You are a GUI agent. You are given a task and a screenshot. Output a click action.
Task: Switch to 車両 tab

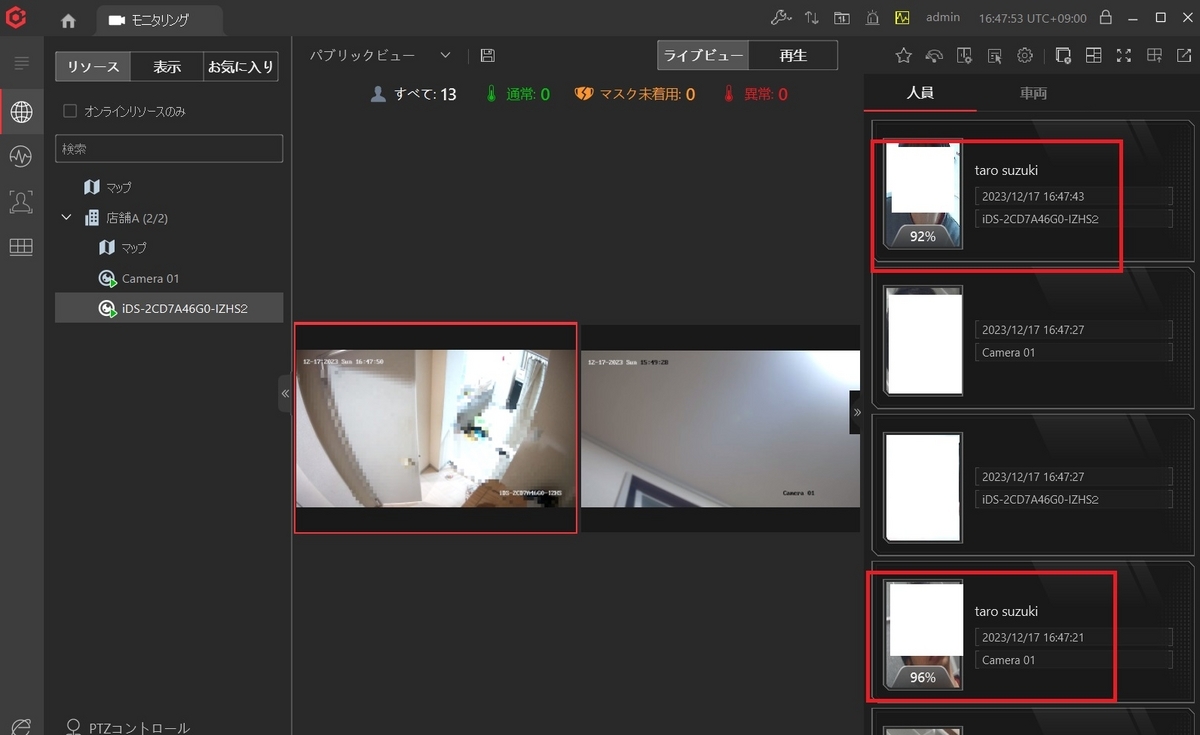1033,93
